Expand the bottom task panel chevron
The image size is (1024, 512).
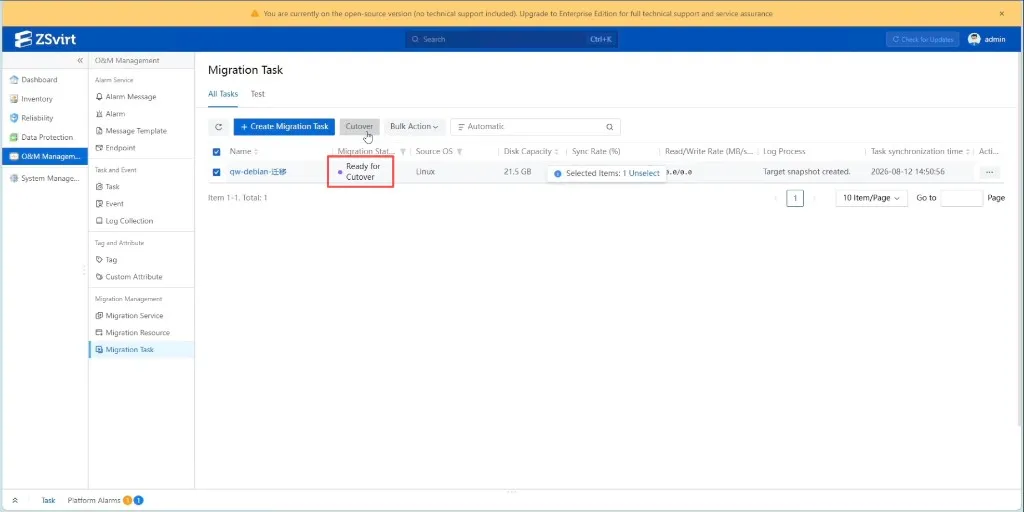(x=14, y=500)
